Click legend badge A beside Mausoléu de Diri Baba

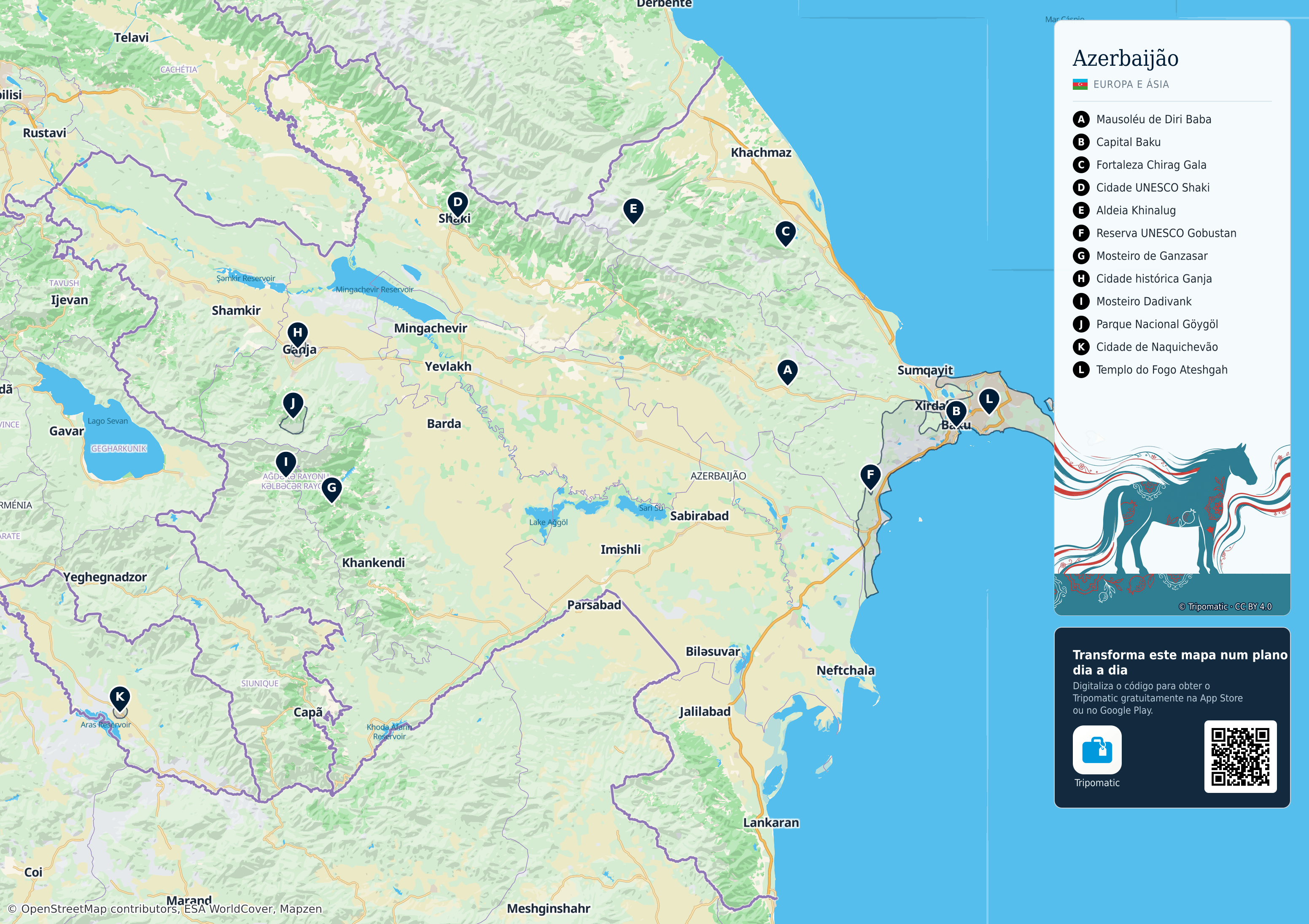(1080, 119)
